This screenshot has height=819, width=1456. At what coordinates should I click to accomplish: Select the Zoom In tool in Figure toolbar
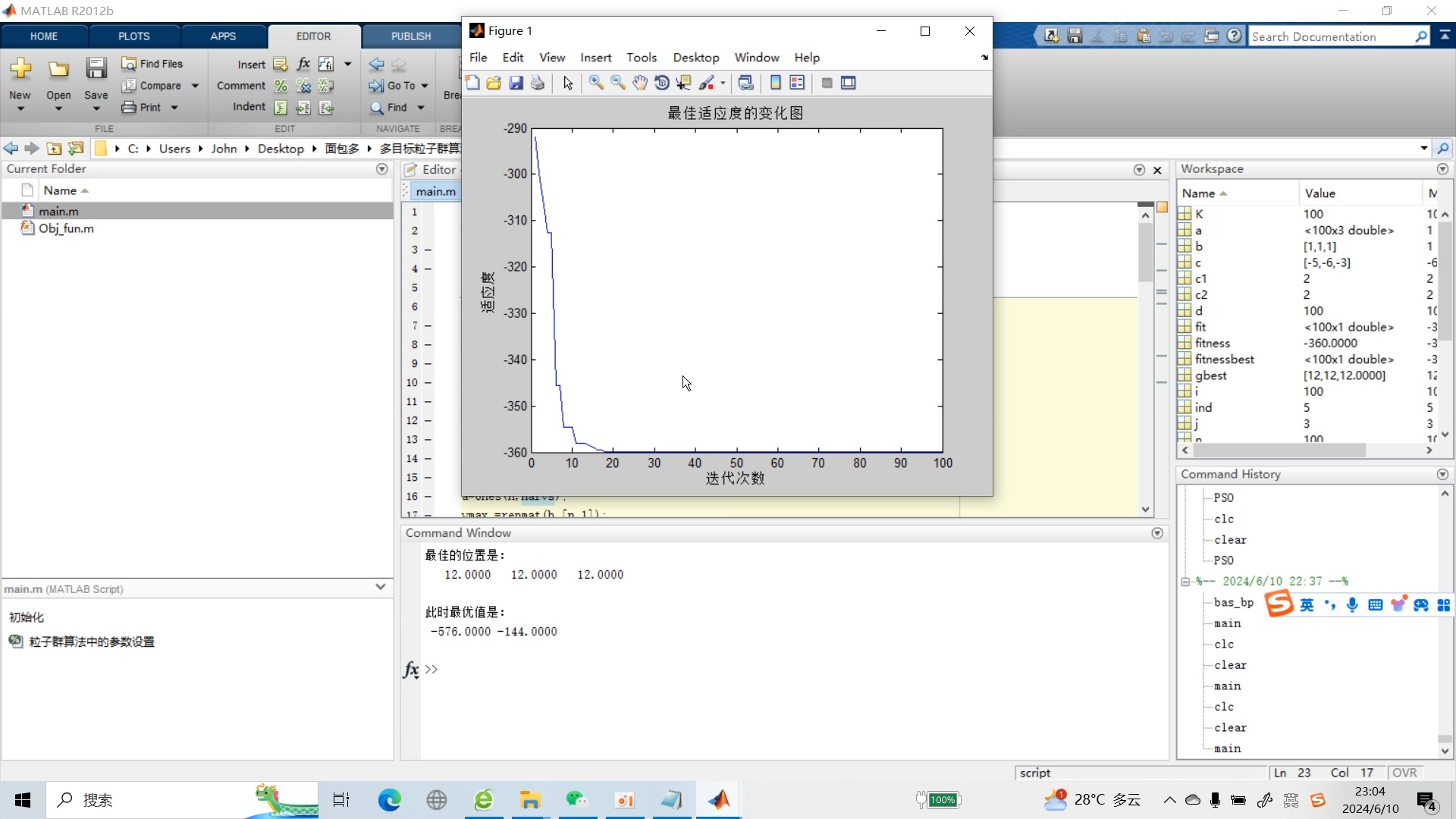tap(596, 83)
